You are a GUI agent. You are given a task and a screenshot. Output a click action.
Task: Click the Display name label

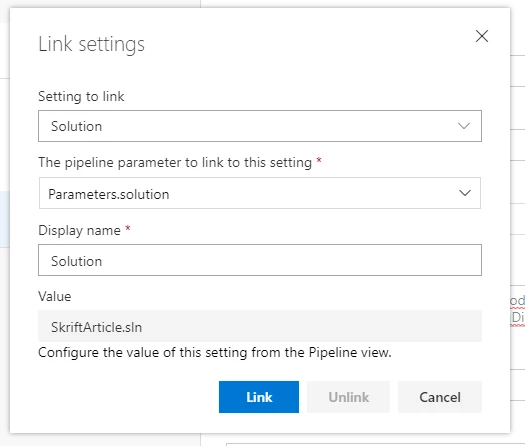79,230
